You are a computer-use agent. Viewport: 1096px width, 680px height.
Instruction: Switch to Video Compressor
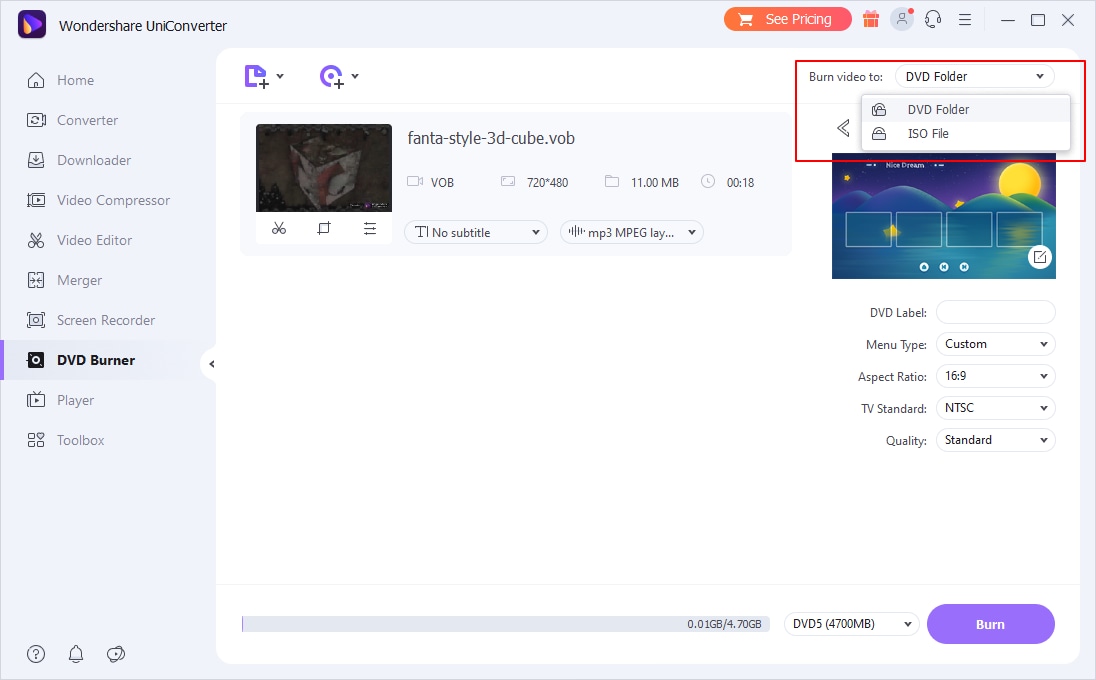point(113,201)
